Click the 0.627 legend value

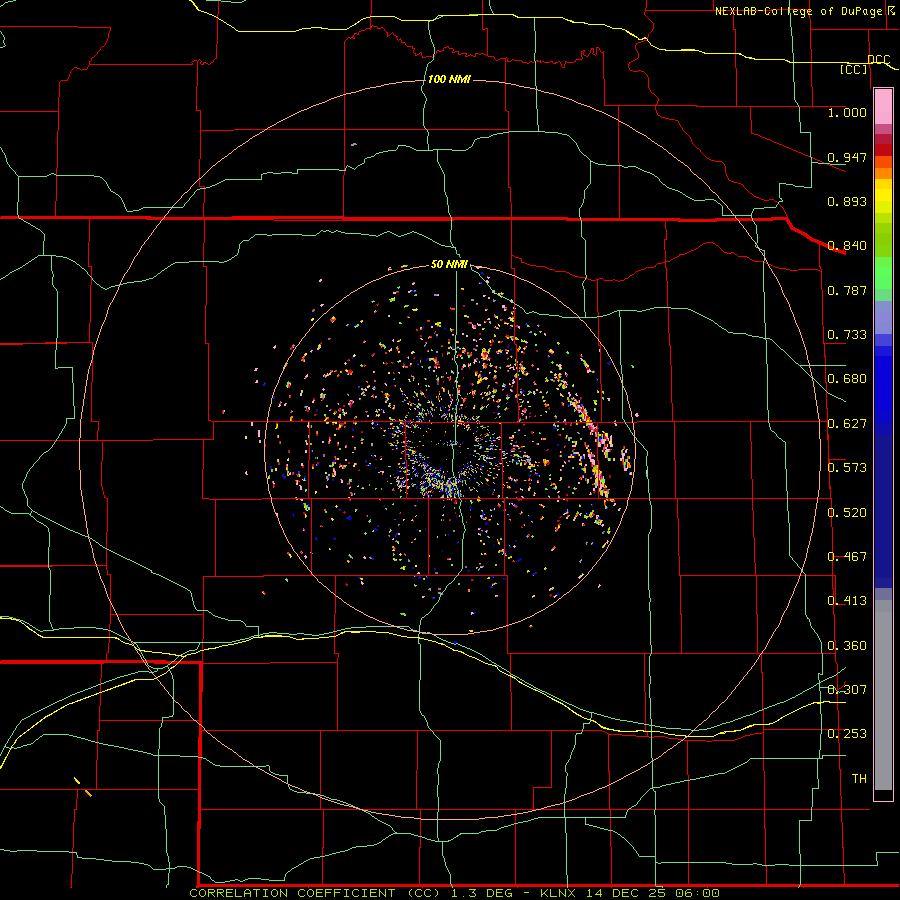[x=847, y=424]
